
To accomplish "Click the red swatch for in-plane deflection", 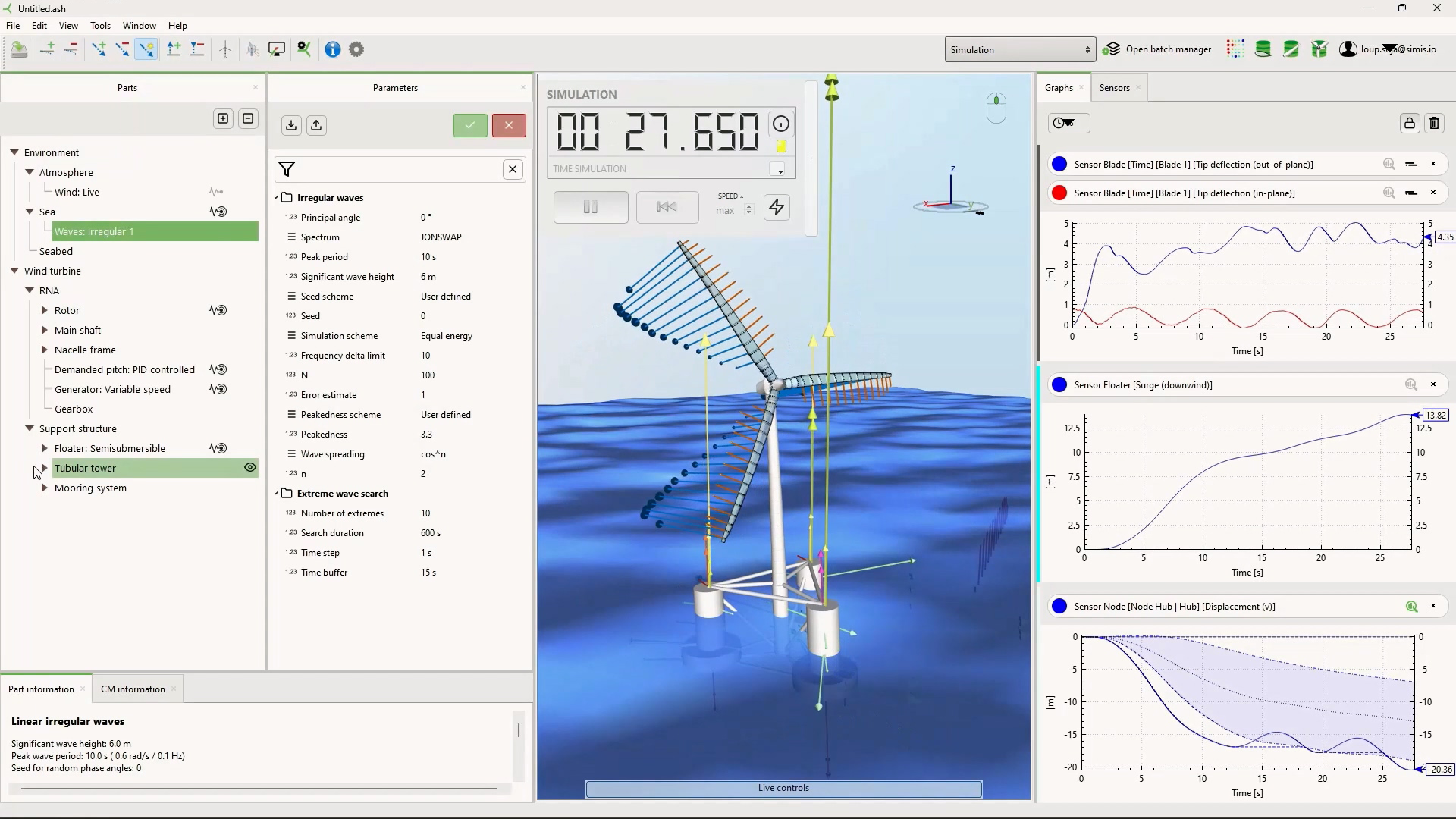I will click(x=1059, y=193).
